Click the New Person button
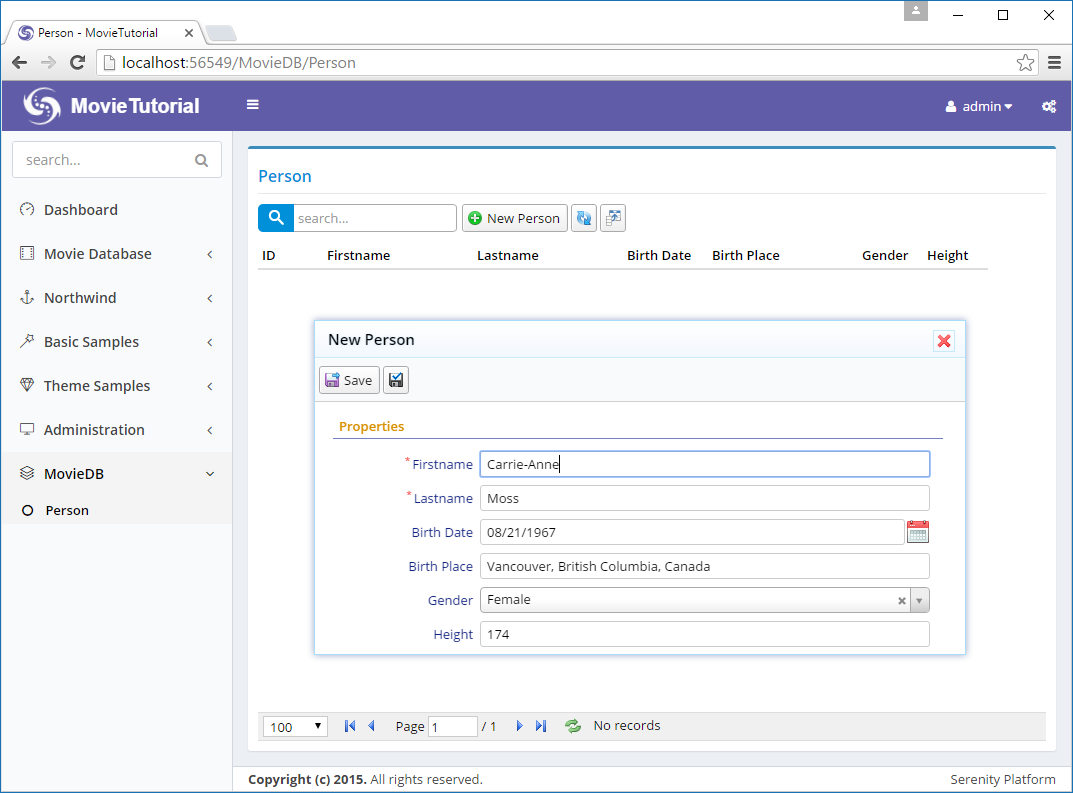The height and width of the screenshot is (793, 1073). coord(514,218)
